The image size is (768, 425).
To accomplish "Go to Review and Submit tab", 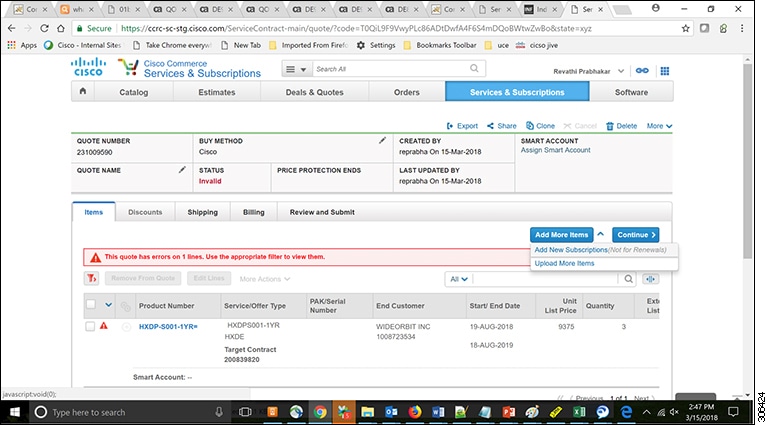I will pos(322,212).
